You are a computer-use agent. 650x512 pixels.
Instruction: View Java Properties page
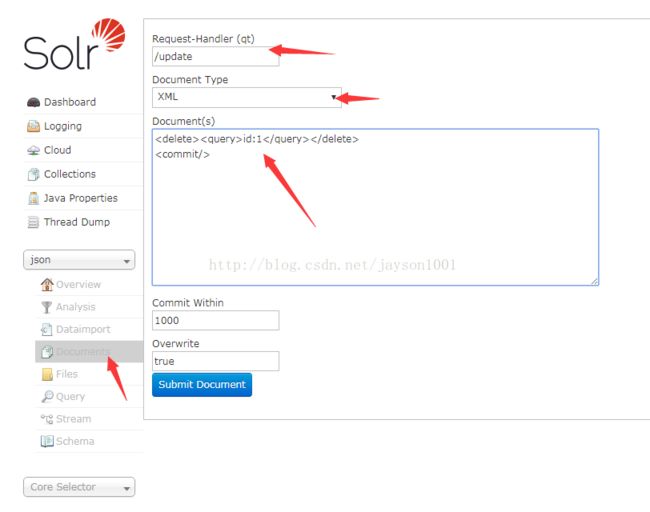(x=81, y=198)
